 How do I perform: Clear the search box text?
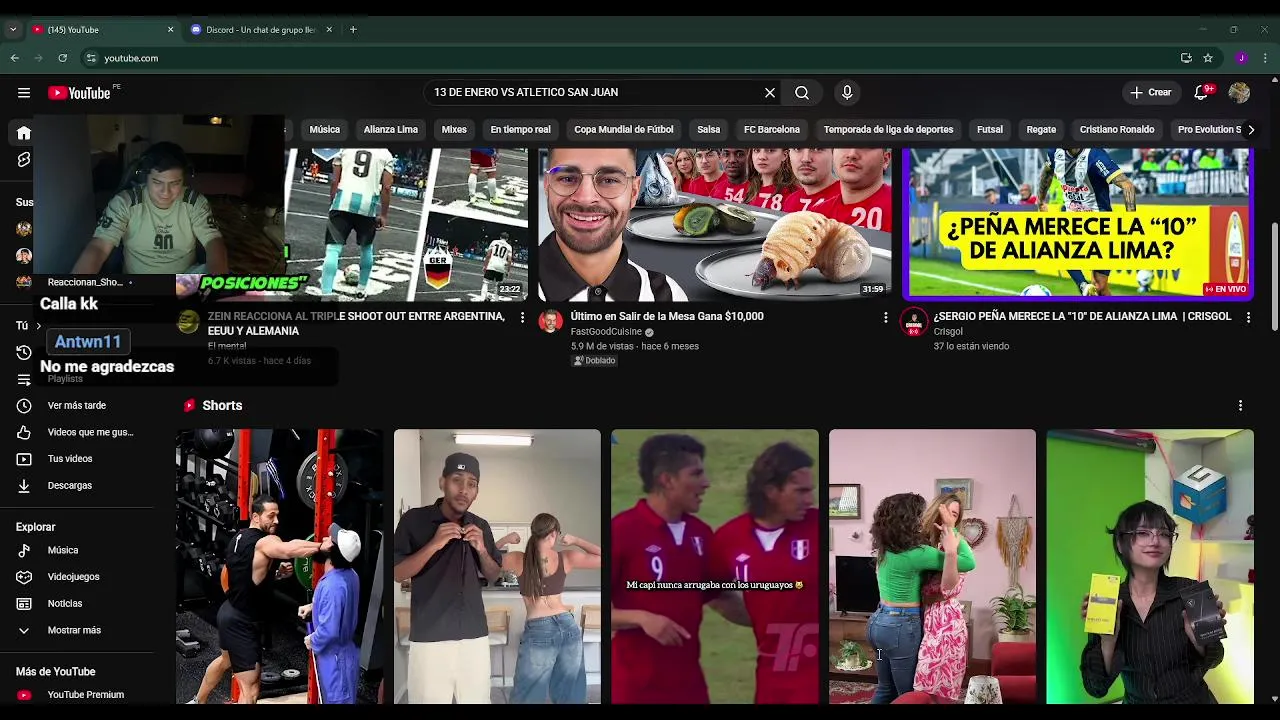(x=770, y=93)
